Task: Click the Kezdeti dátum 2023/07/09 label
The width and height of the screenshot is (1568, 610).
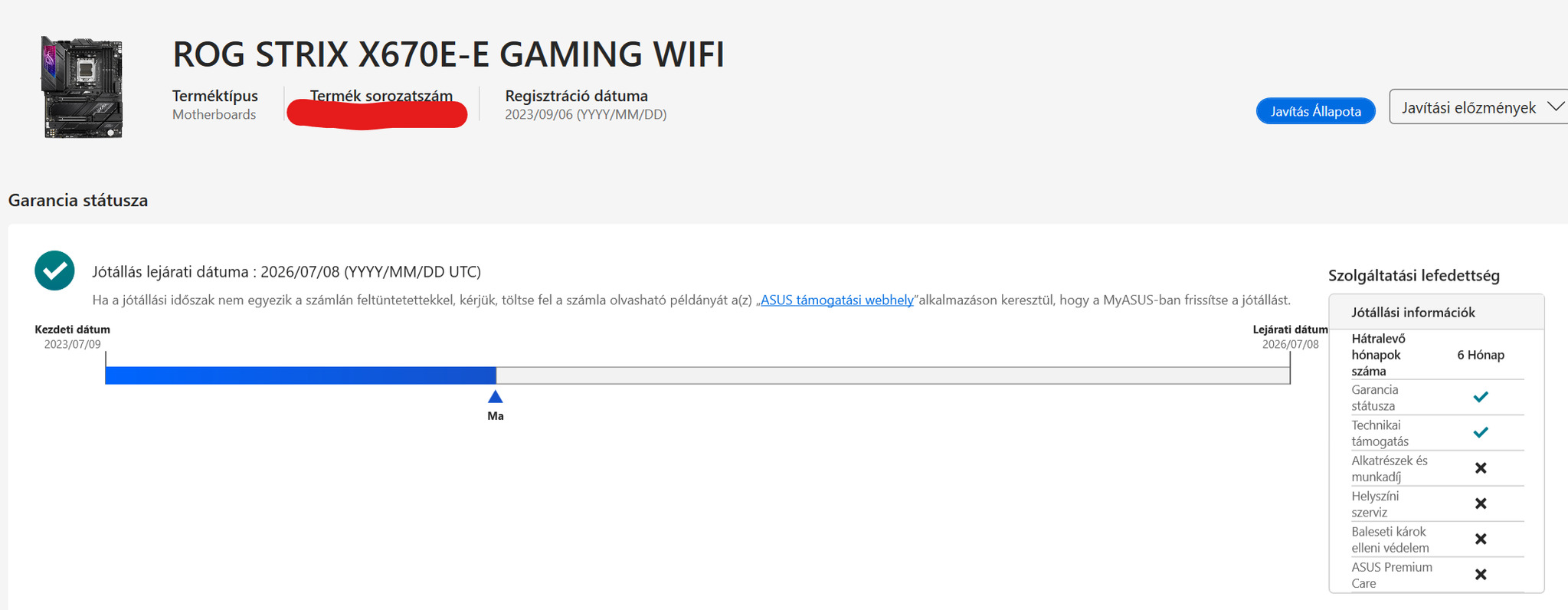Action: pyautogui.click(x=72, y=336)
